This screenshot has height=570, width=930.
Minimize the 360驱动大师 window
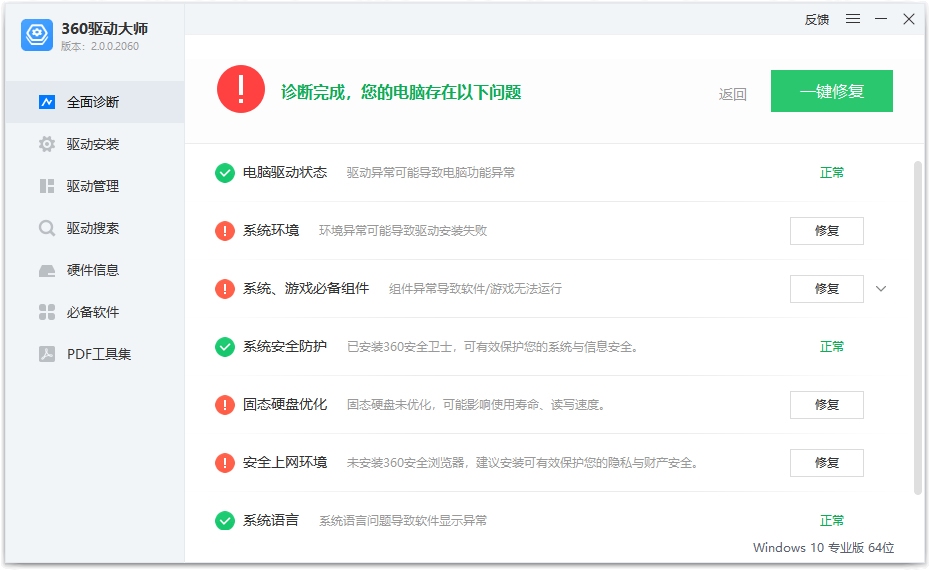click(x=881, y=19)
